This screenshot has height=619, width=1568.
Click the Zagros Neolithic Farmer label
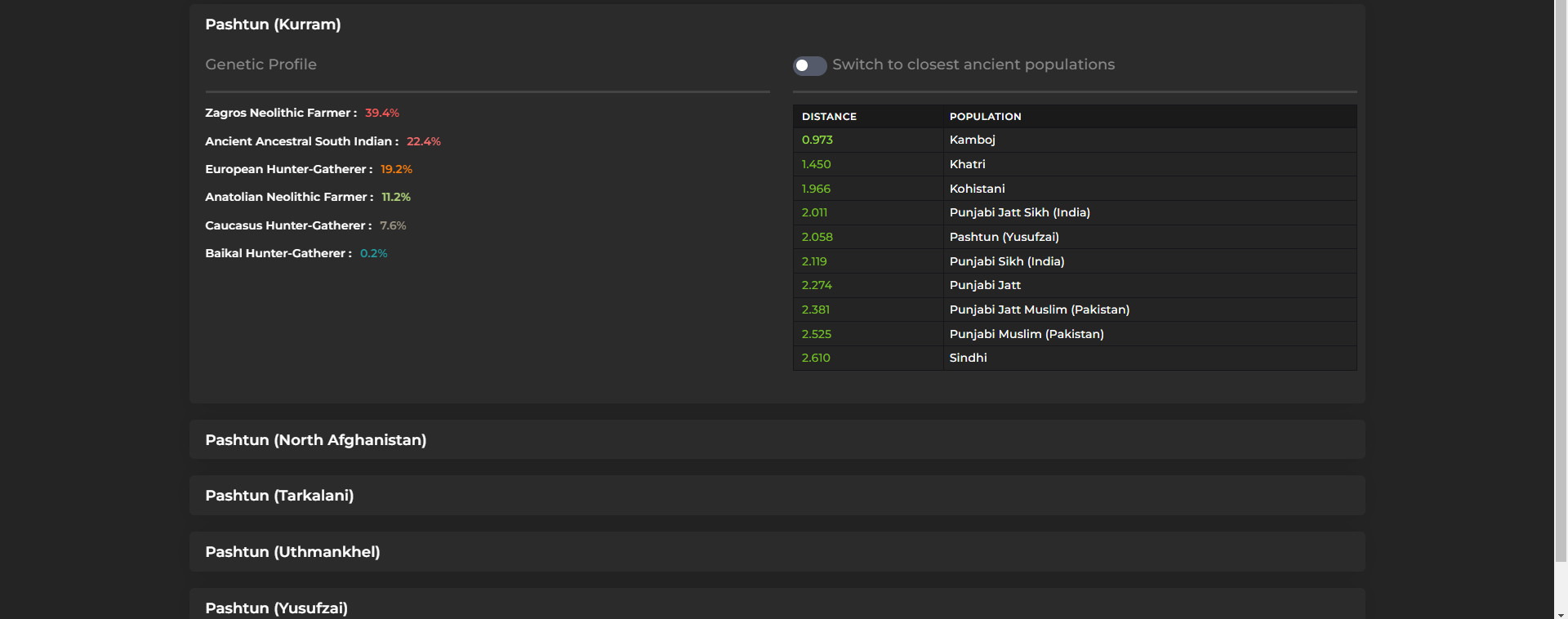tap(281, 113)
